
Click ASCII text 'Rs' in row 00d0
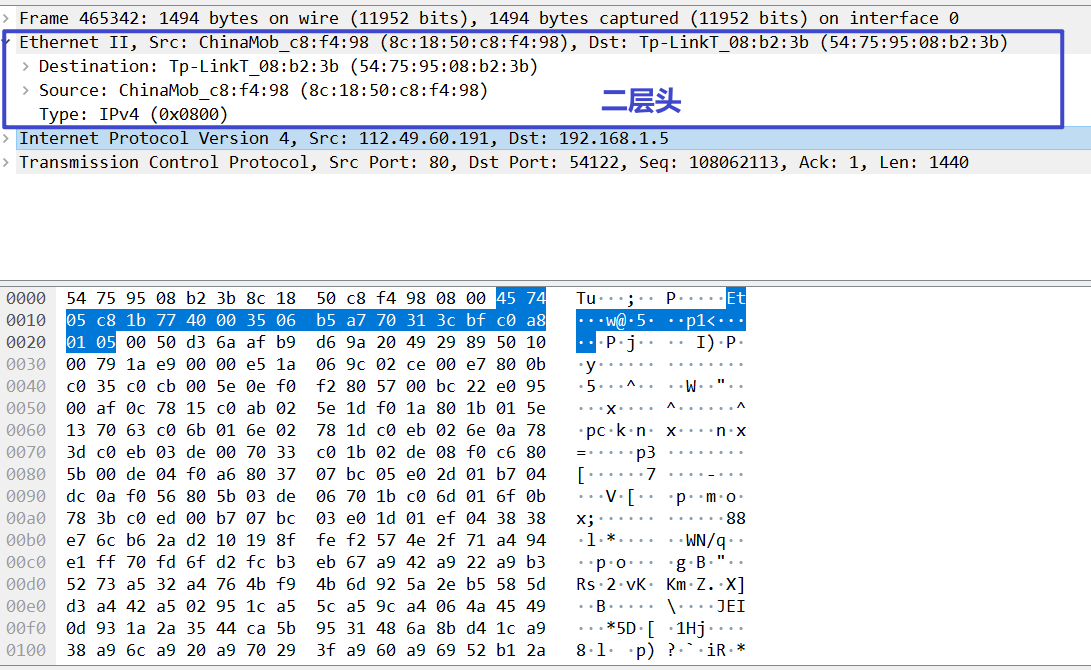coord(586,584)
